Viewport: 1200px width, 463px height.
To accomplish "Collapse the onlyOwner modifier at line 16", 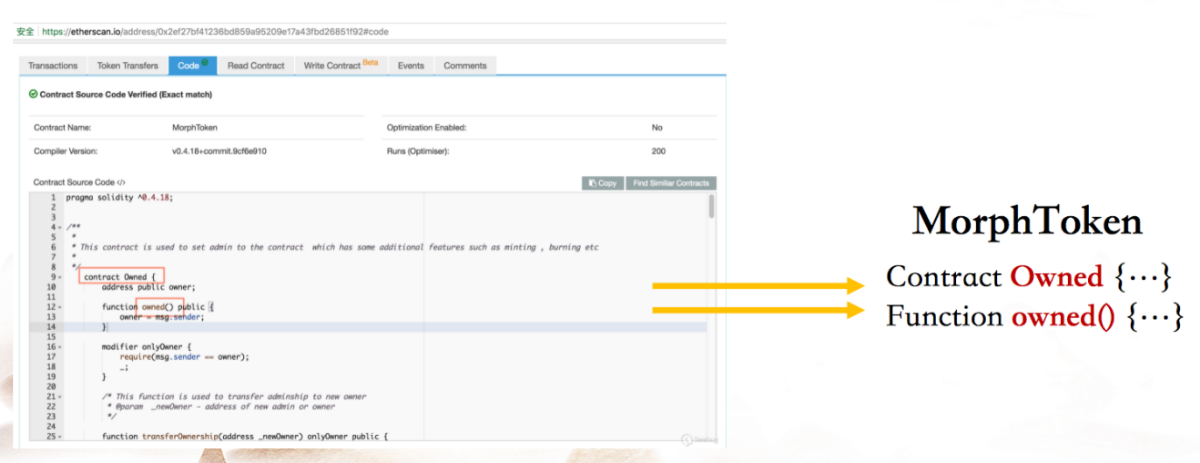I will tap(60, 347).
